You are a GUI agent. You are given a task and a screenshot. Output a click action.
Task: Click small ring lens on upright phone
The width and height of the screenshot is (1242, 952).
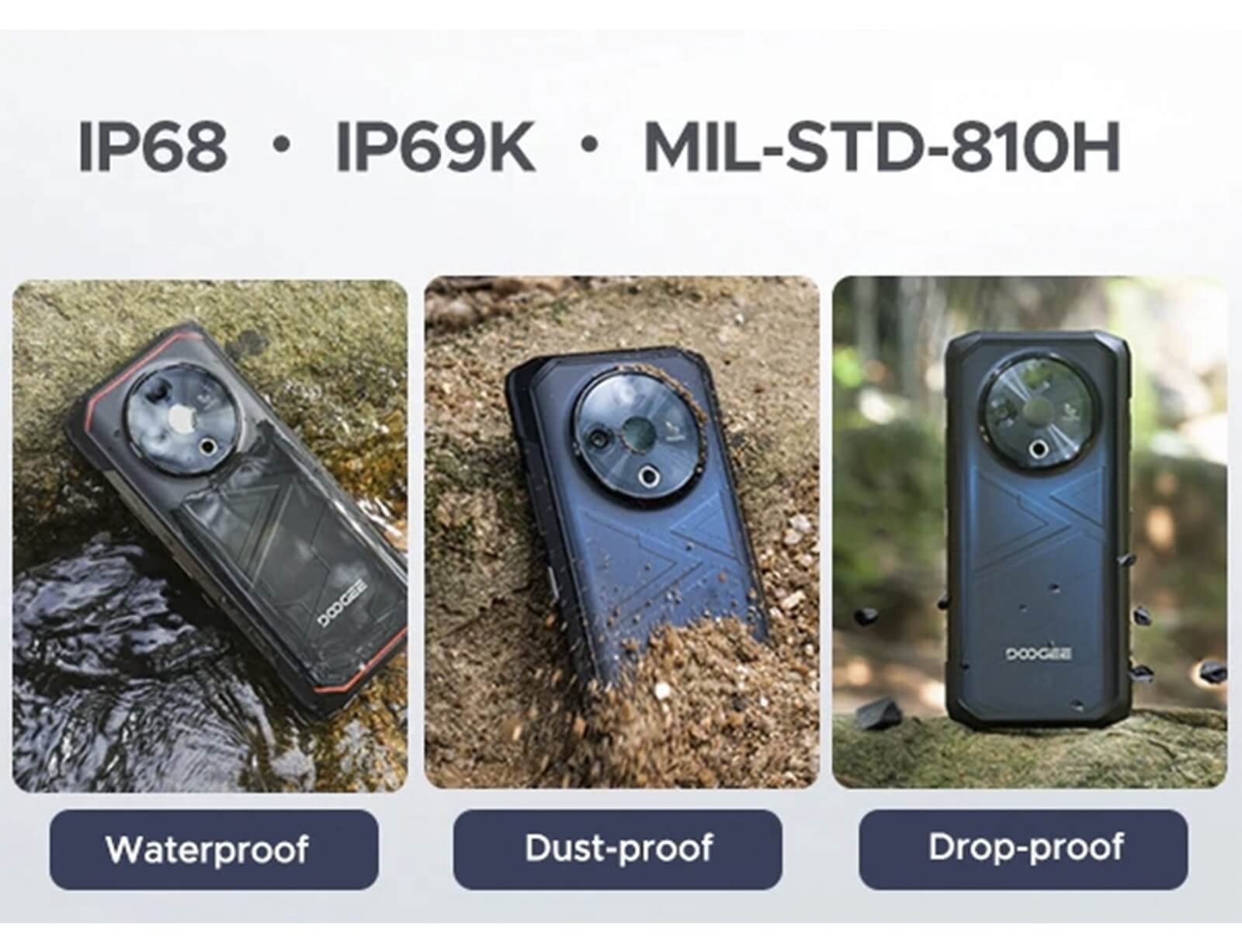pos(1037,450)
